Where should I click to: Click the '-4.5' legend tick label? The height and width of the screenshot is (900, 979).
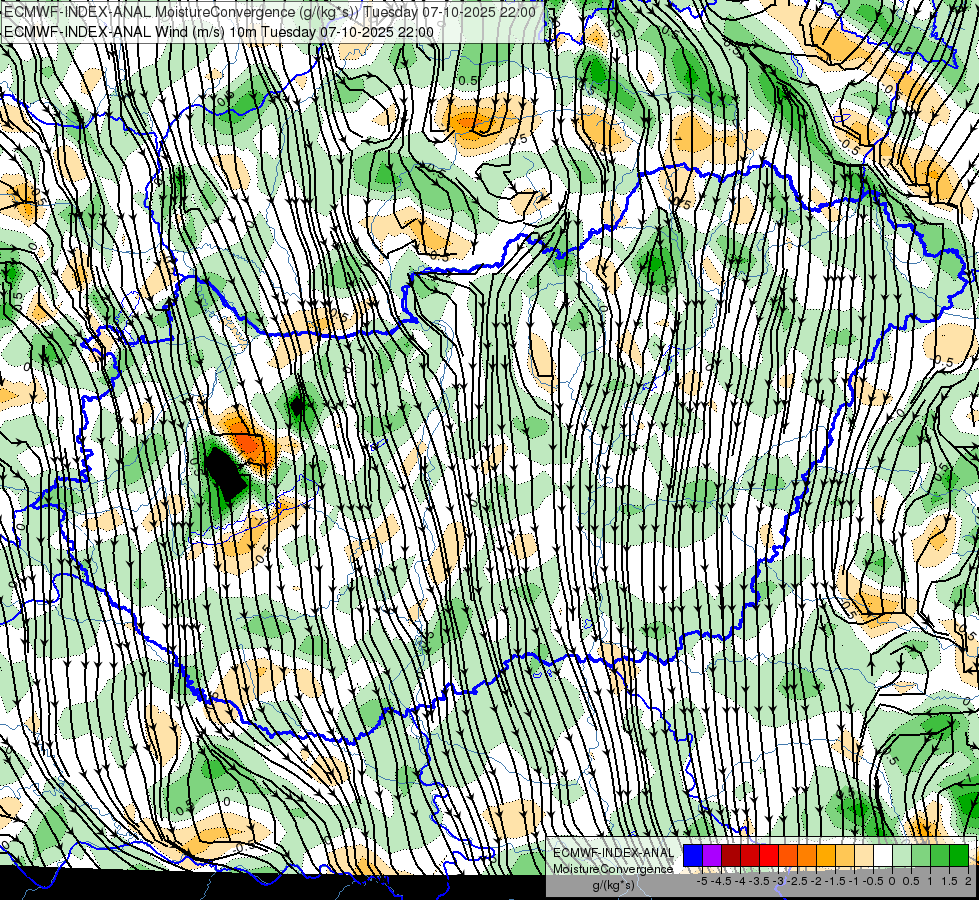pyautogui.click(x=721, y=881)
